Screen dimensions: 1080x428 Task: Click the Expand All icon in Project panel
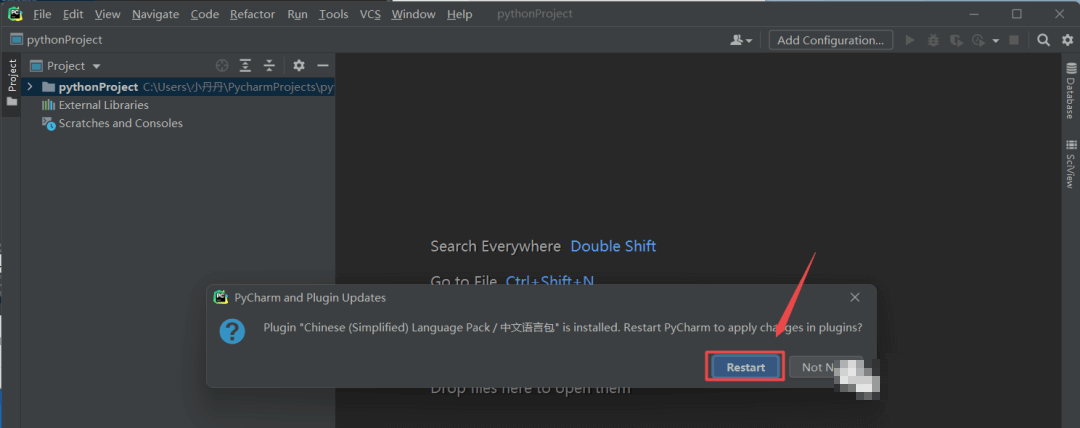[x=245, y=66]
